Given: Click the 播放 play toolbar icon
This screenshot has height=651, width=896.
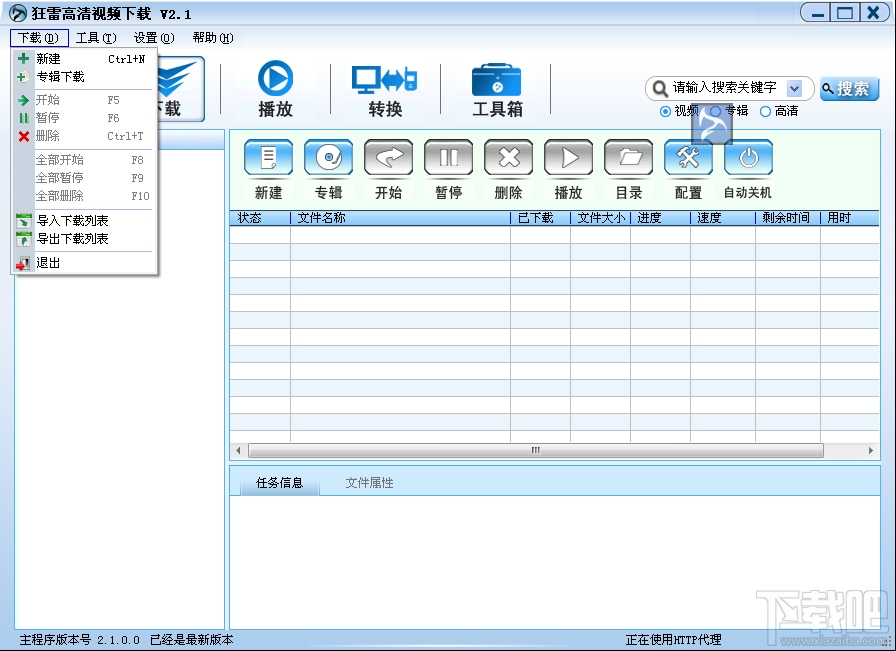Looking at the screenshot, I should click(569, 157).
